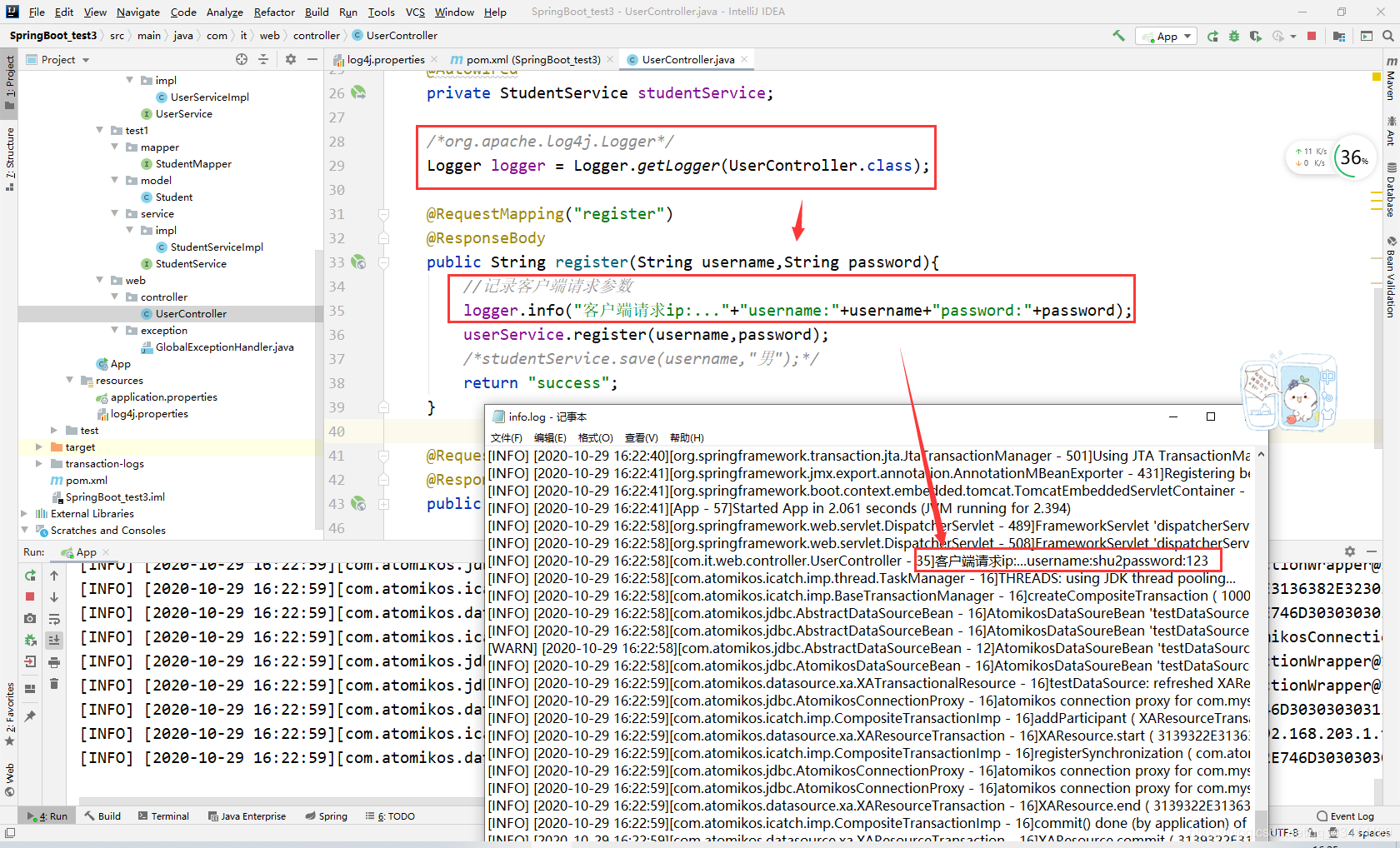Viewport: 1400px width, 848px height.
Task: Open profiler dropdown arrow in toolbar
Action: 1293,37
